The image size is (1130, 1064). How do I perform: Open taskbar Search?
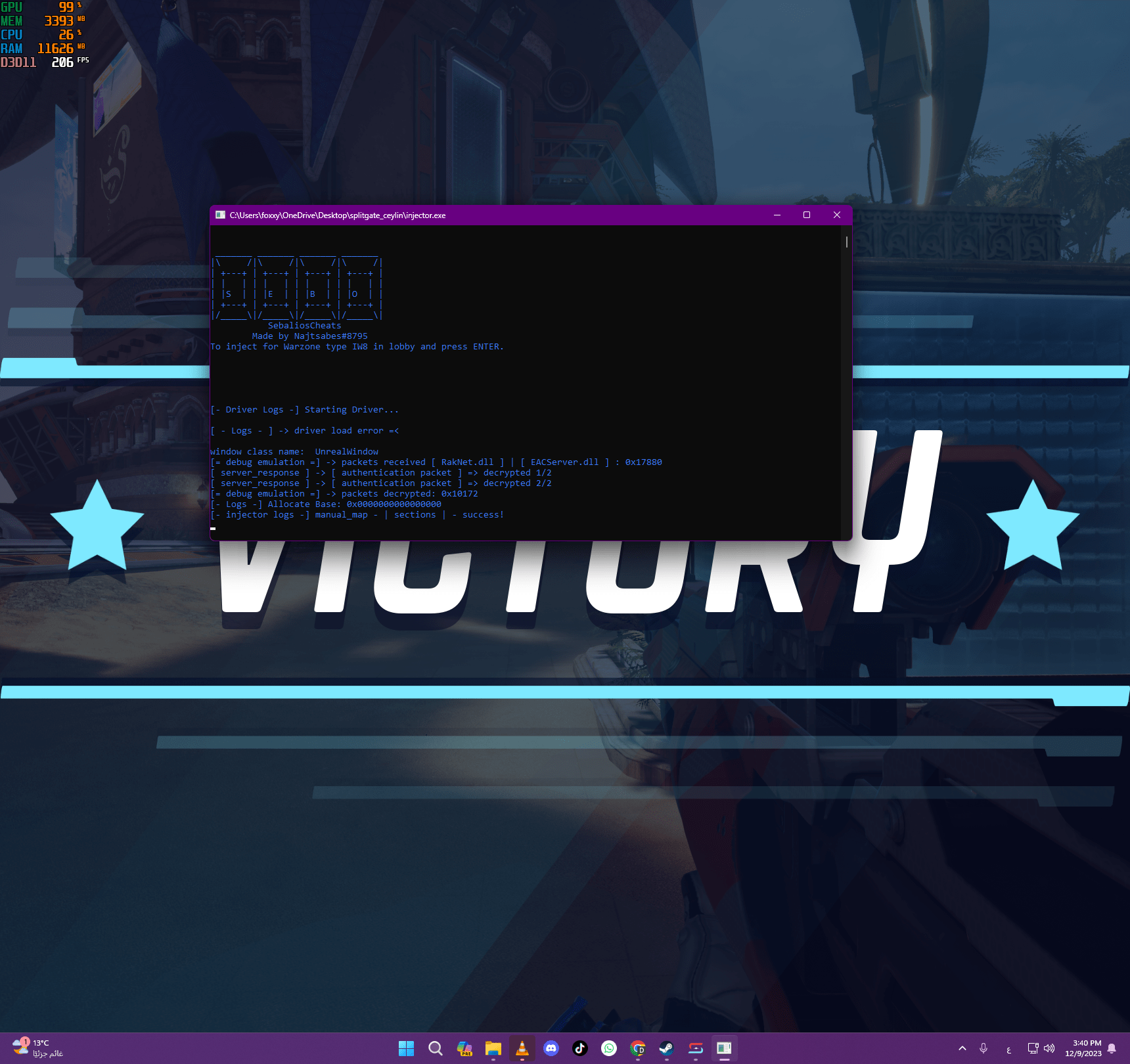point(436,1048)
